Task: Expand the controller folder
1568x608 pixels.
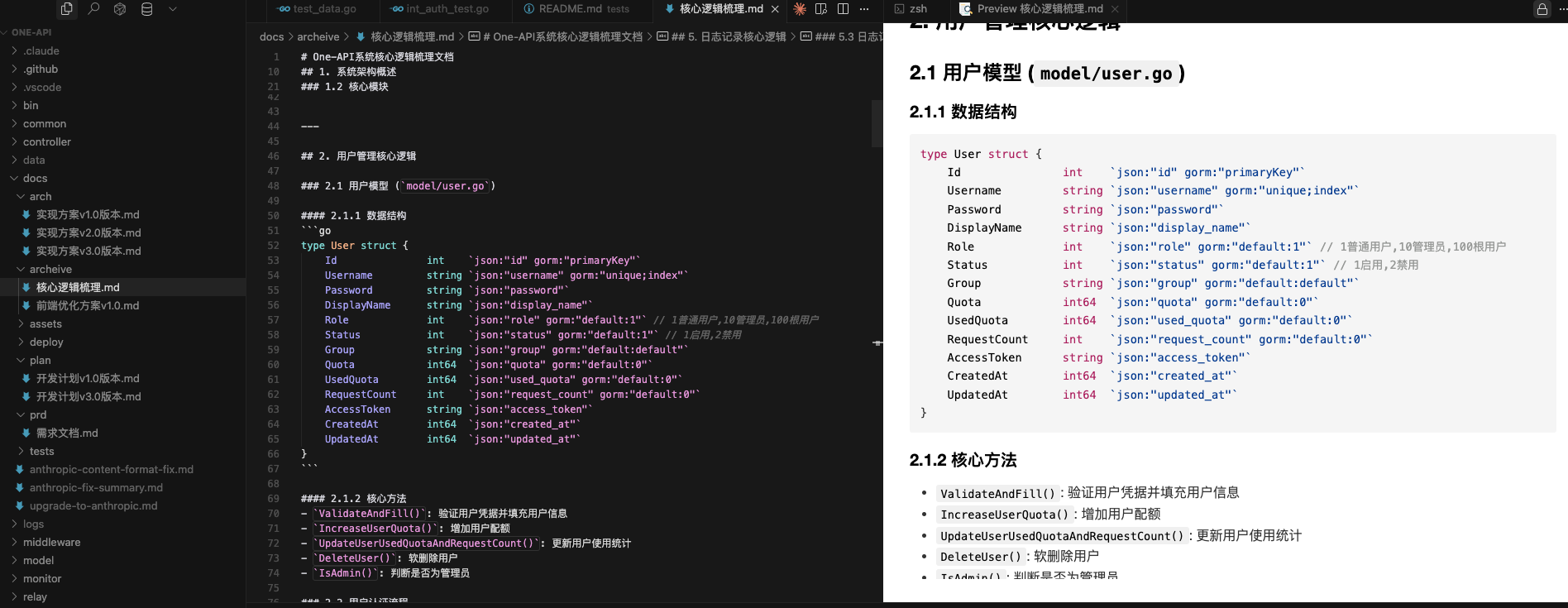Action: pos(46,141)
